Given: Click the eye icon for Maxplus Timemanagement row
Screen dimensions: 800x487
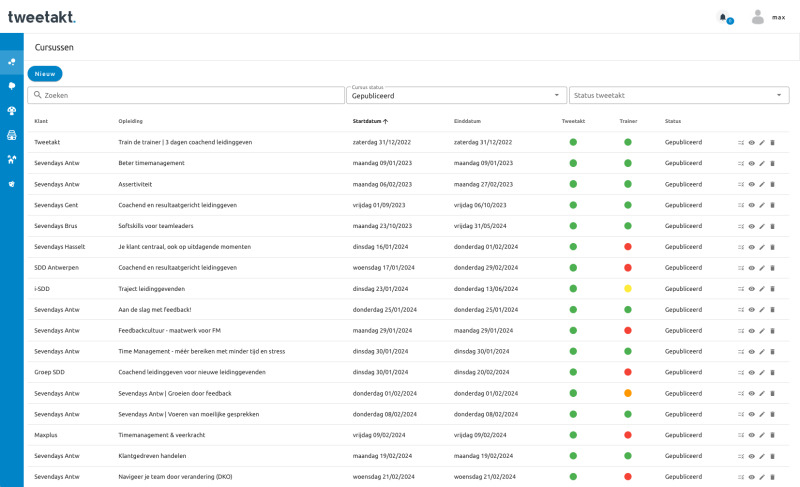Looking at the screenshot, I should [x=752, y=435].
